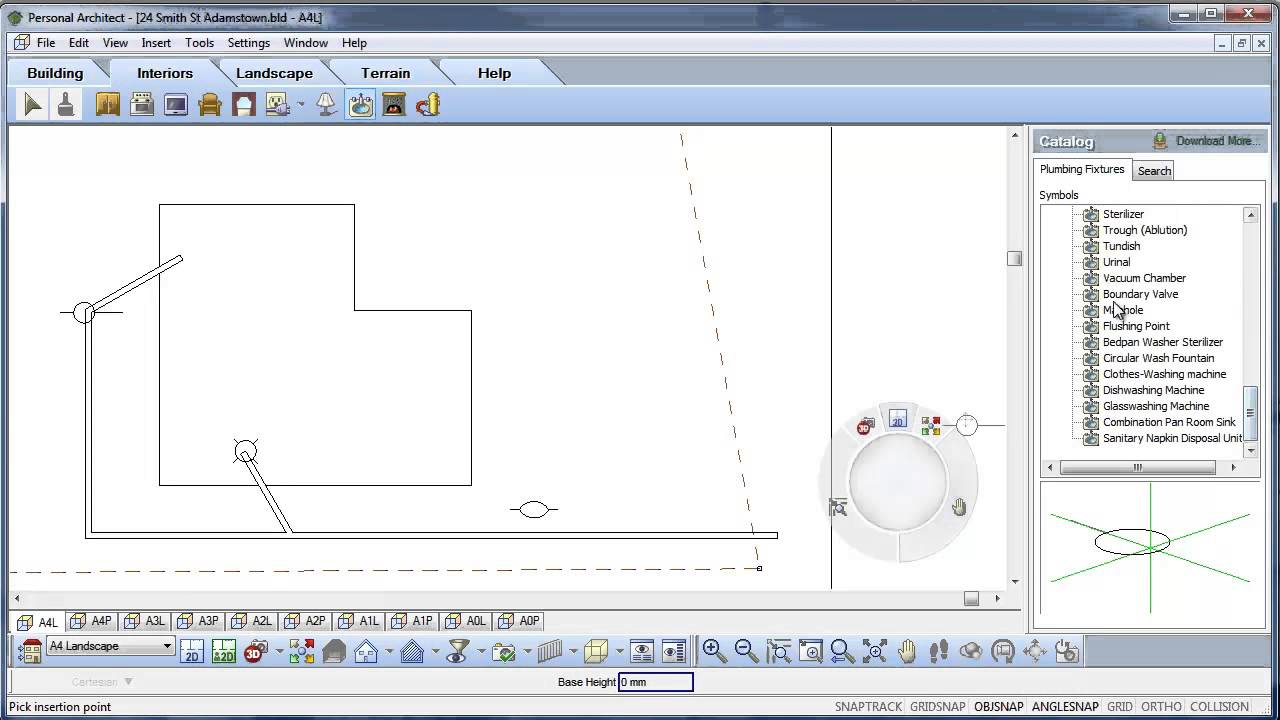
Task: Select the Zoom In tool
Action: 714,651
